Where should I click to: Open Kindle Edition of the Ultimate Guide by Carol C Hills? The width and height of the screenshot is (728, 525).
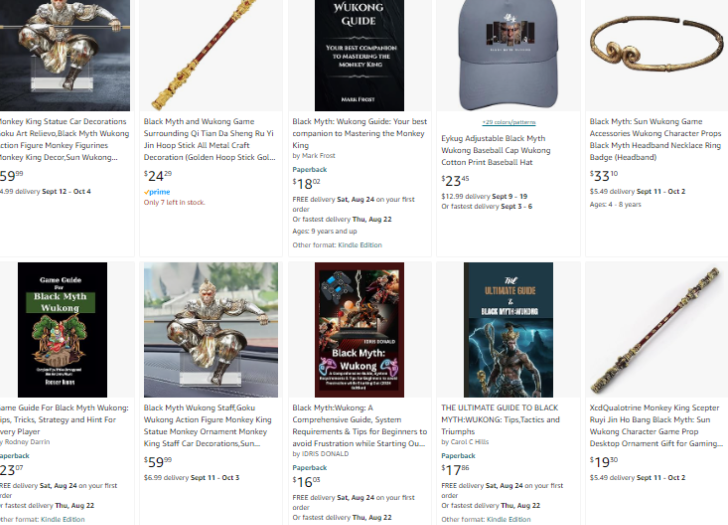[508, 519]
